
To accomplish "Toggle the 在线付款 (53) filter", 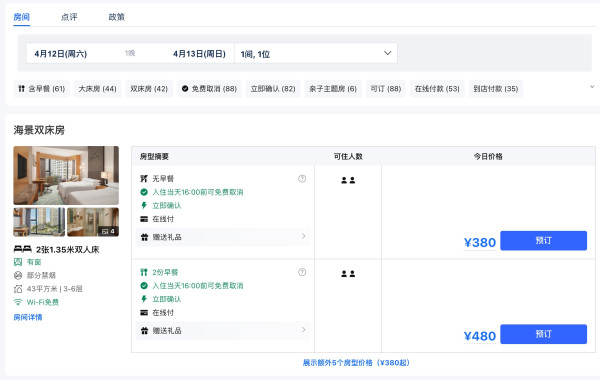I will coord(437,89).
